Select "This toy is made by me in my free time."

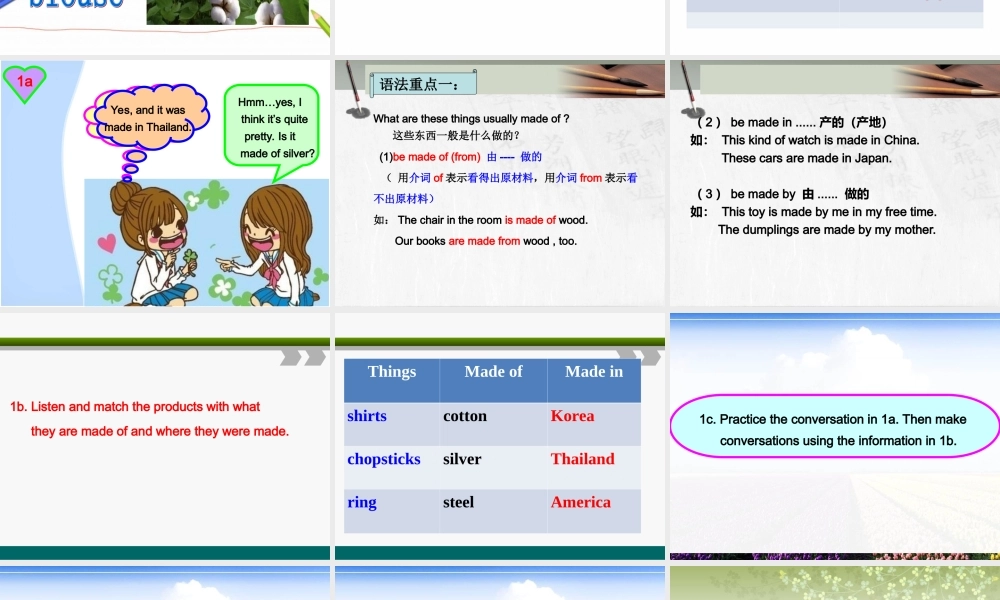829,212
